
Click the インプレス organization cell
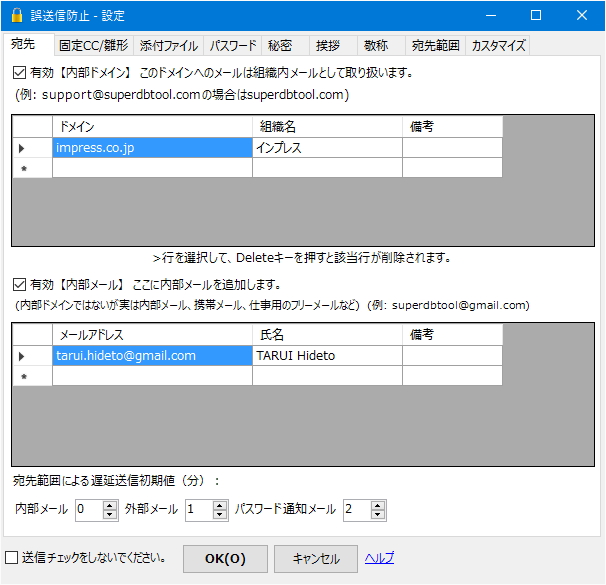327,148
